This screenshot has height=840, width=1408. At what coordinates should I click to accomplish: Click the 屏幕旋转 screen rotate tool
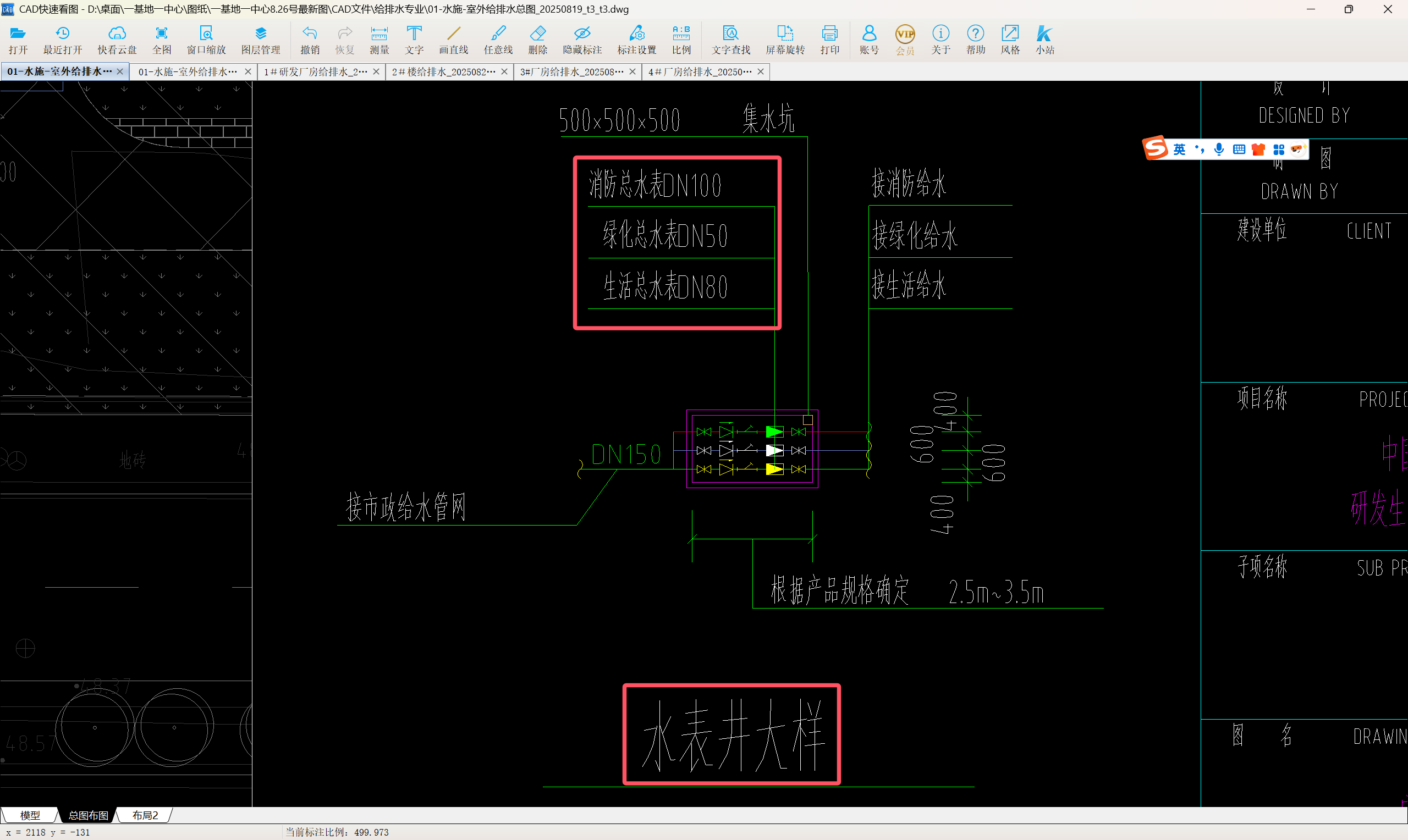click(x=785, y=40)
